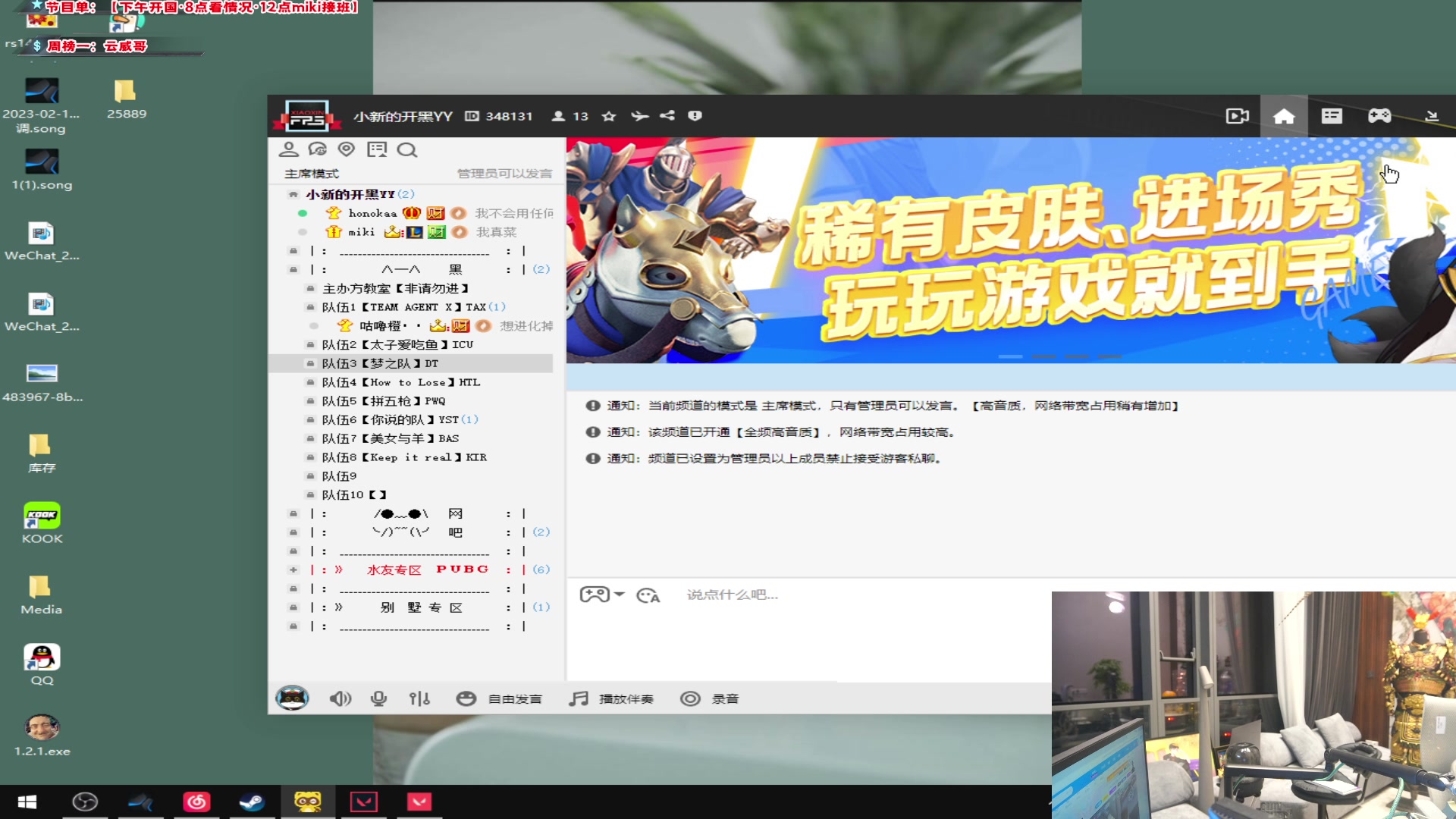Screen dimensions: 1456x819
Task: Open the chat bubble icon above channel tree
Action: [317, 149]
